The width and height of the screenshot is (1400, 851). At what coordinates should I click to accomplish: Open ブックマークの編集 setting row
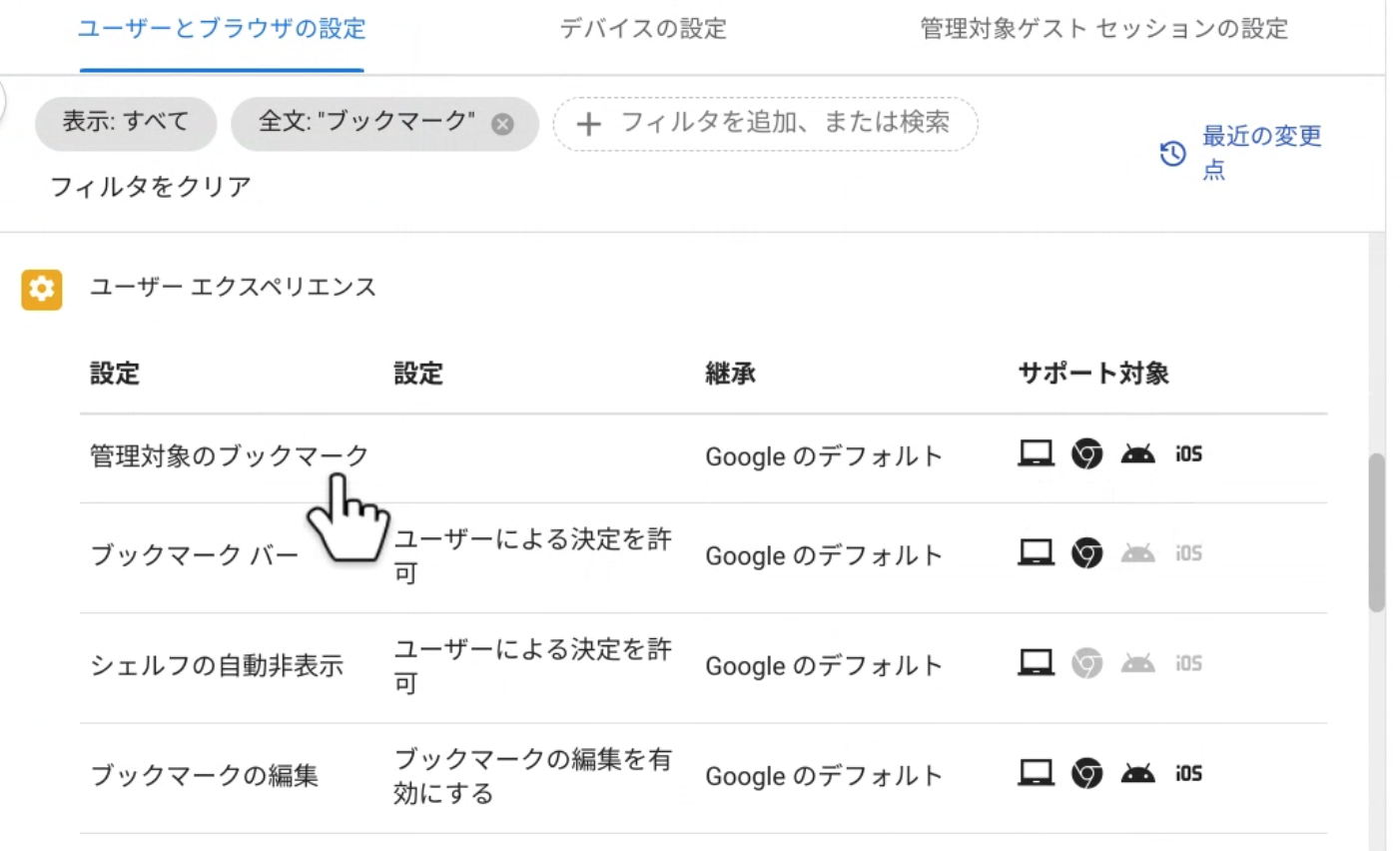point(205,775)
